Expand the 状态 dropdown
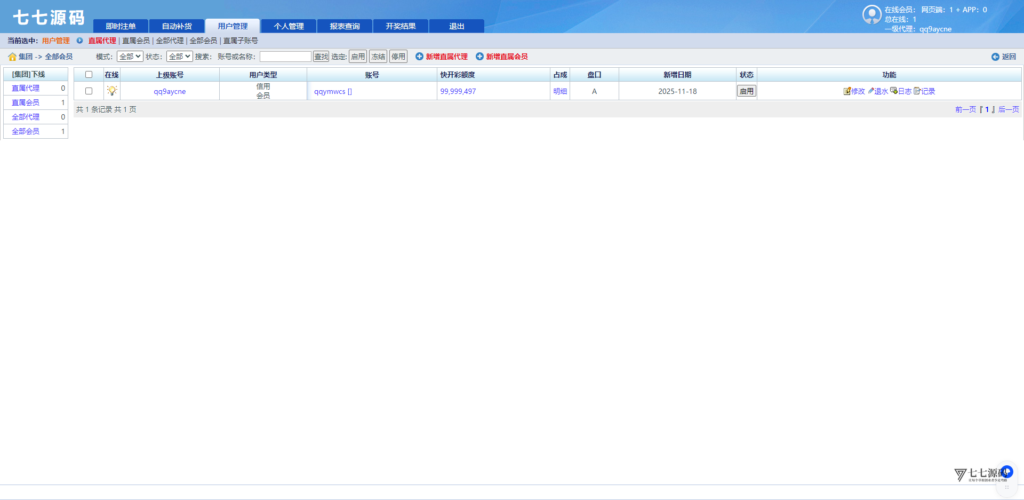The height and width of the screenshot is (500, 1024). pos(179,57)
